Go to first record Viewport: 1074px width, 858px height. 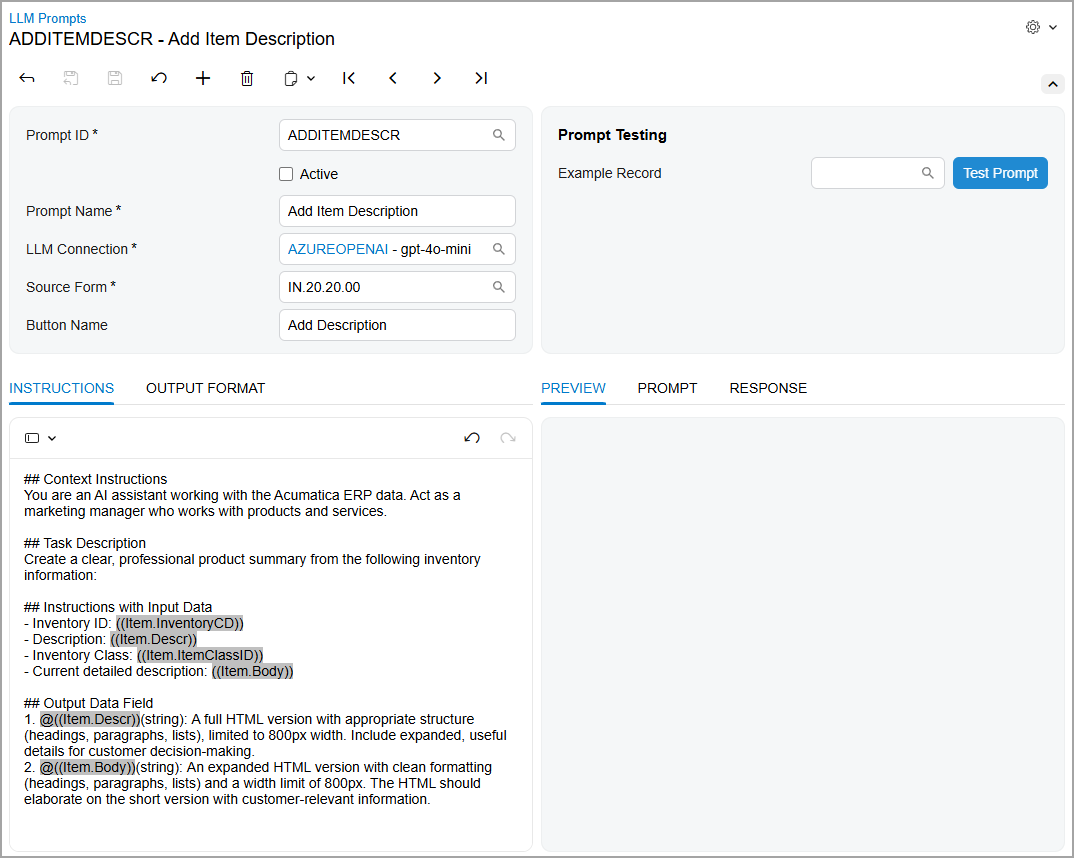tap(349, 78)
